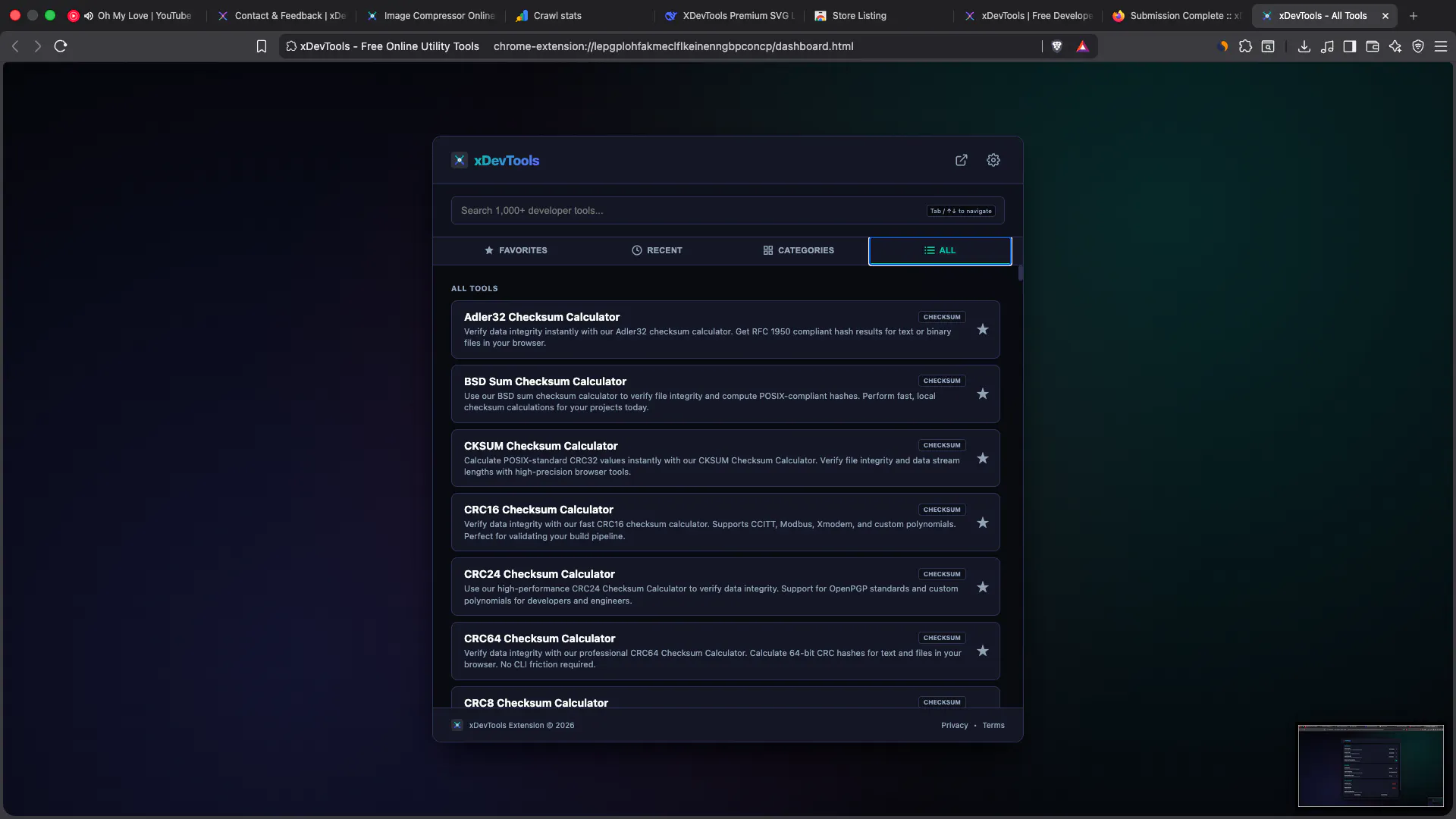The width and height of the screenshot is (1456, 819).
Task: Switch to Image Compressor Online tab
Action: click(431, 15)
